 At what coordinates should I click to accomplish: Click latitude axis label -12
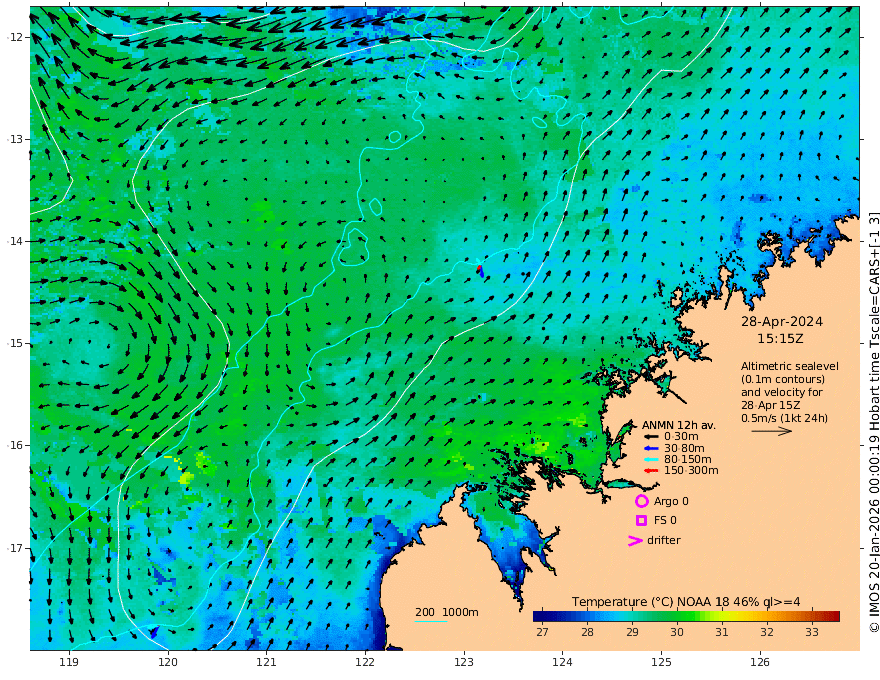tap(15, 37)
